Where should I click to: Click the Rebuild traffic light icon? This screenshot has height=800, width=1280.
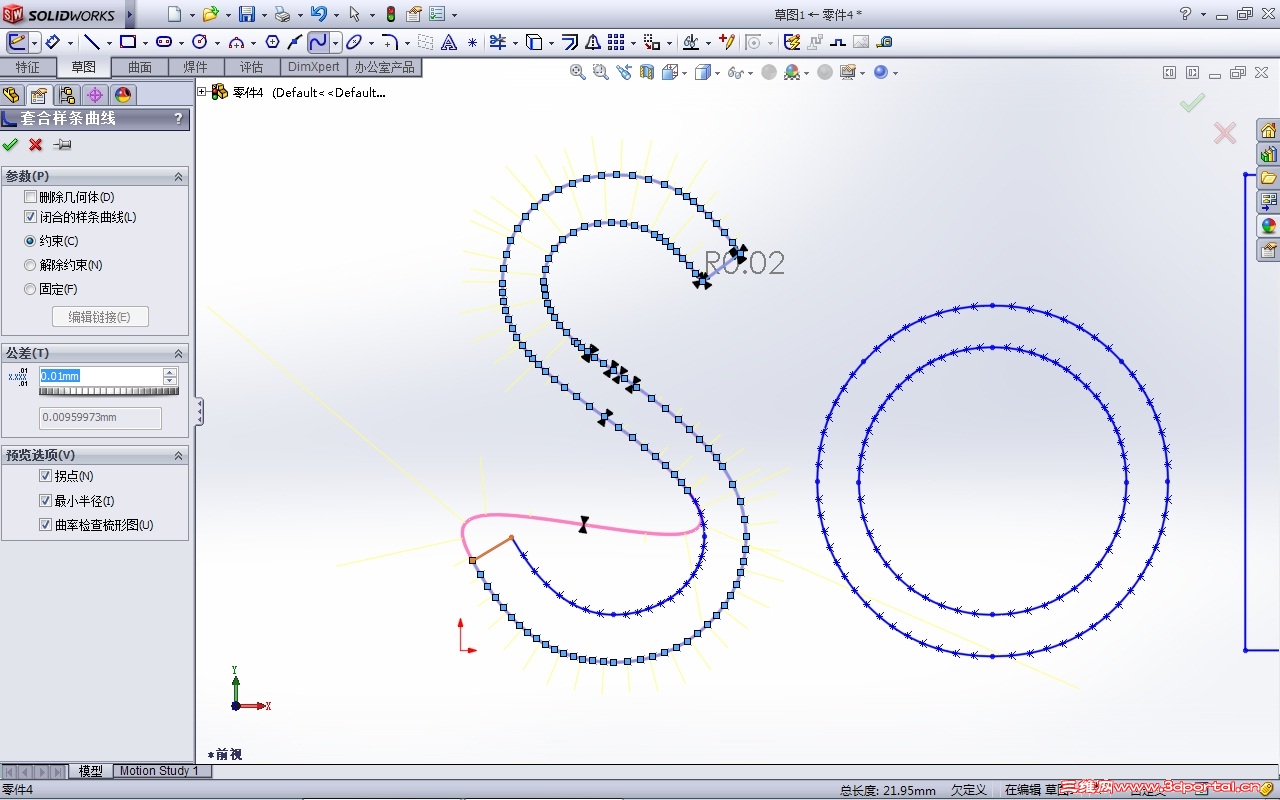pyautogui.click(x=390, y=14)
